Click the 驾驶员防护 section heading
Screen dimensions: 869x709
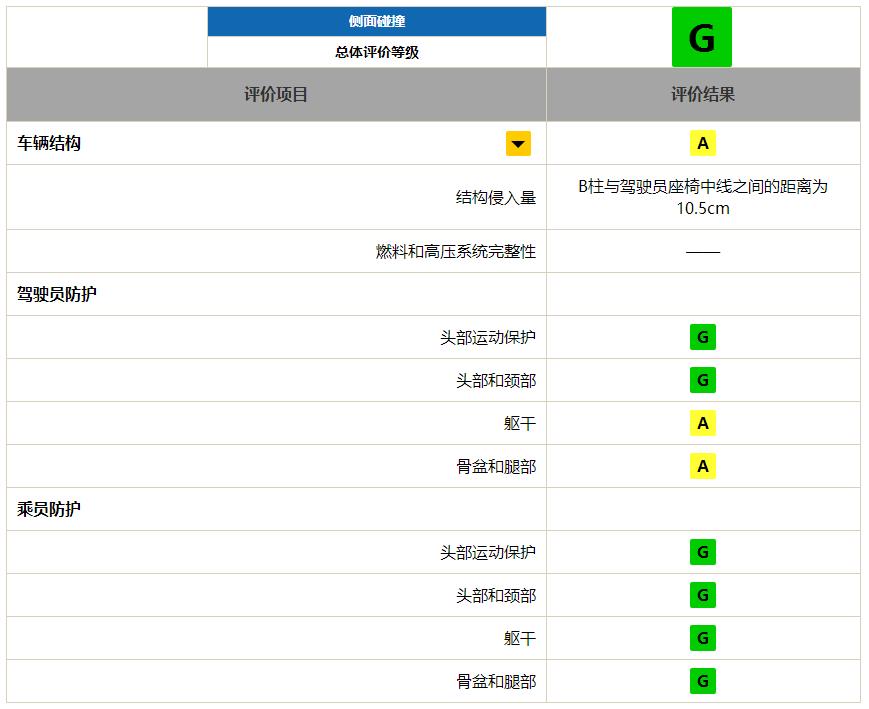[57, 294]
